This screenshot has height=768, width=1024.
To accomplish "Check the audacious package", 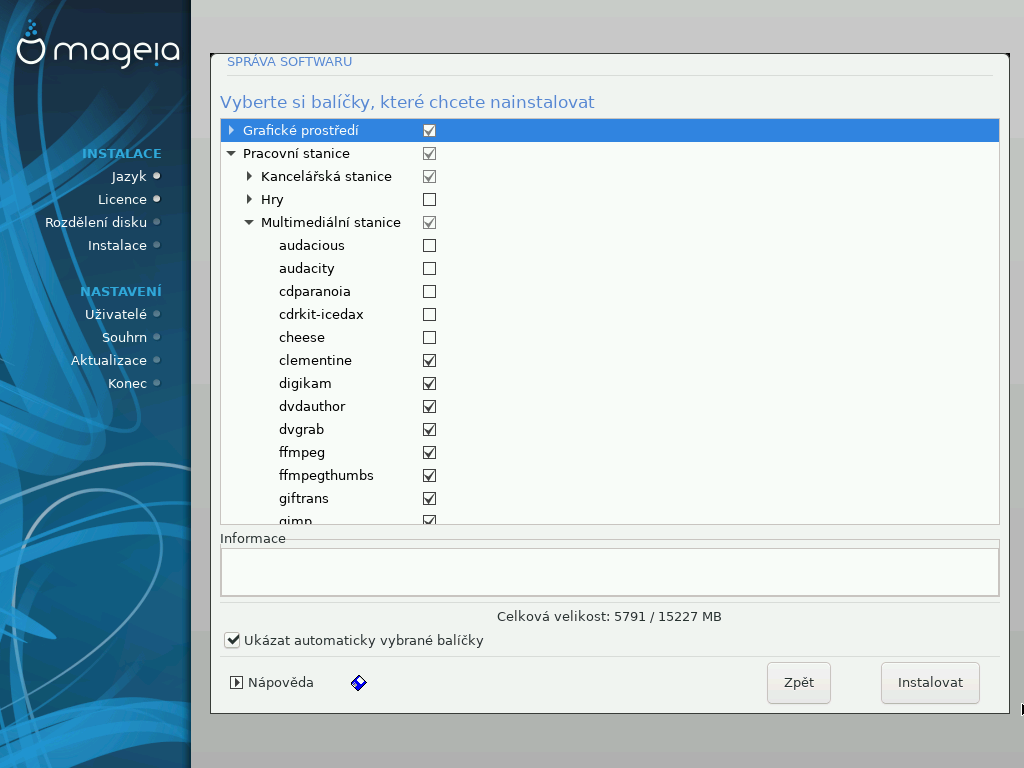I will point(429,246).
